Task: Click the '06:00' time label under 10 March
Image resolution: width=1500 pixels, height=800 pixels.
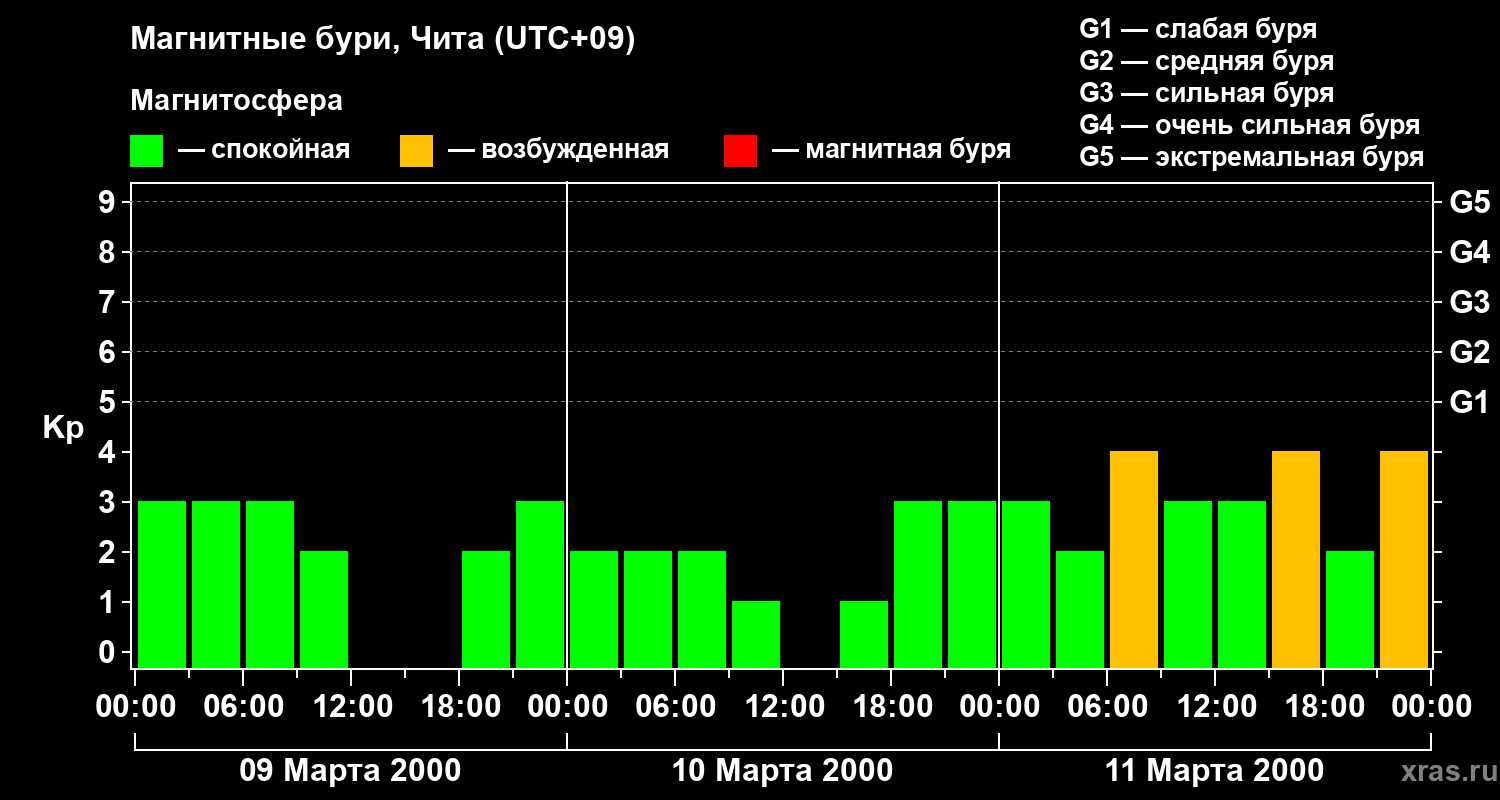Action: (675, 707)
